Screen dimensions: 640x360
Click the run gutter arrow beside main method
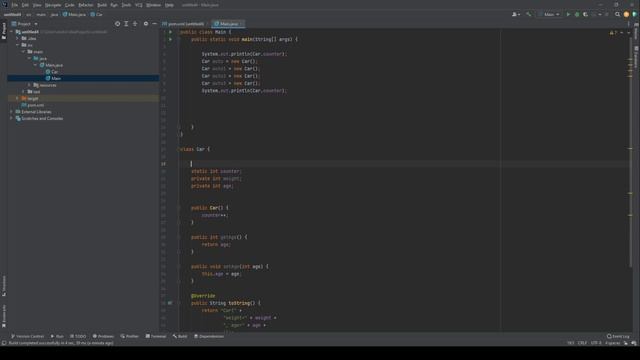171,39
